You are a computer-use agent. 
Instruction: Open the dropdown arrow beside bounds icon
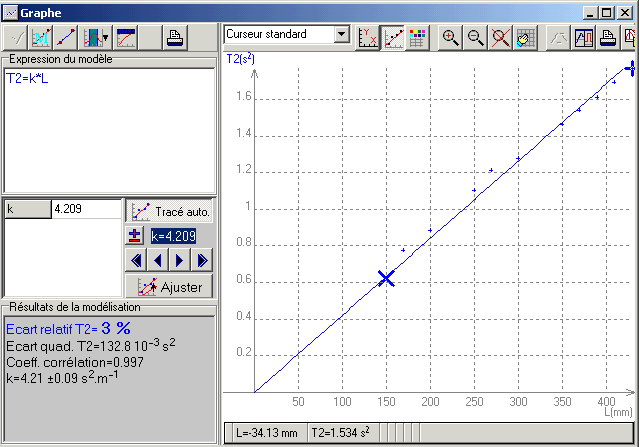coord(106,38)
